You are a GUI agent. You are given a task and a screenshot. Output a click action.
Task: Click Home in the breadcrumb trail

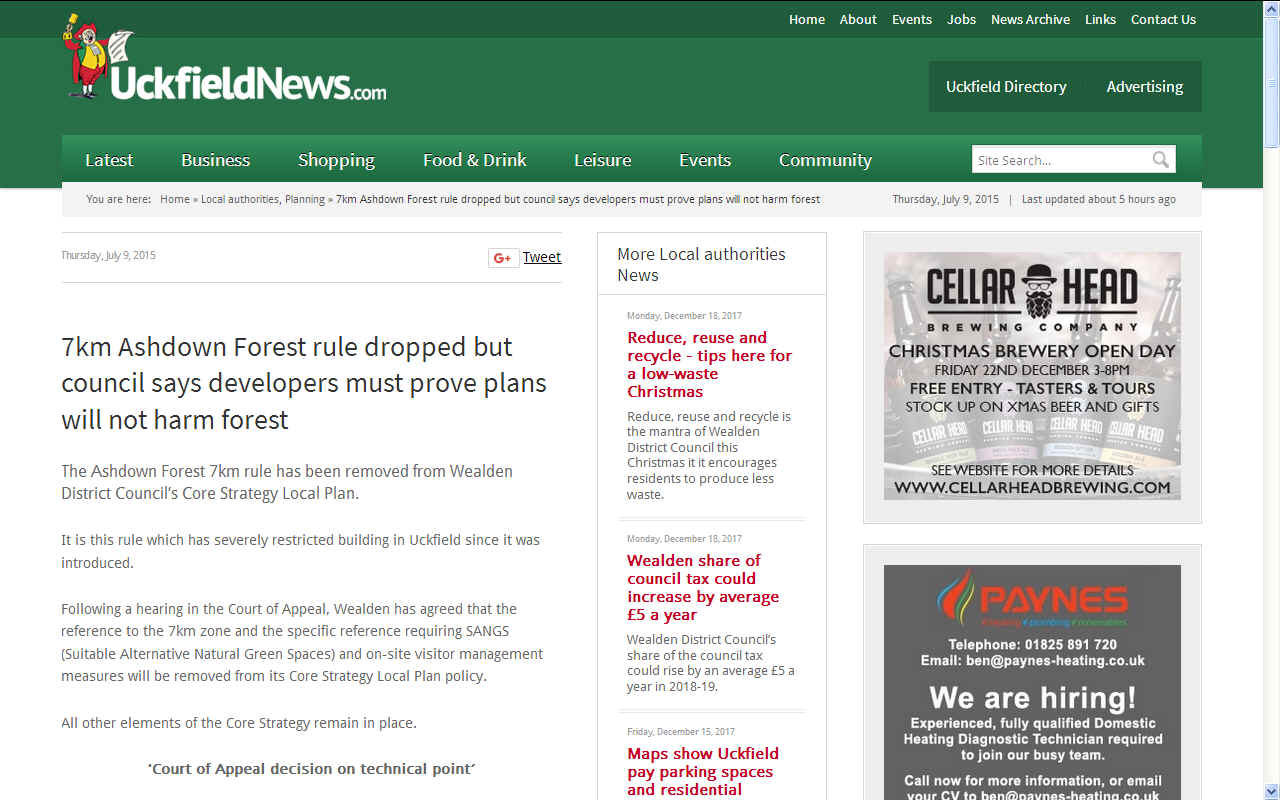(x=175, y=199)
